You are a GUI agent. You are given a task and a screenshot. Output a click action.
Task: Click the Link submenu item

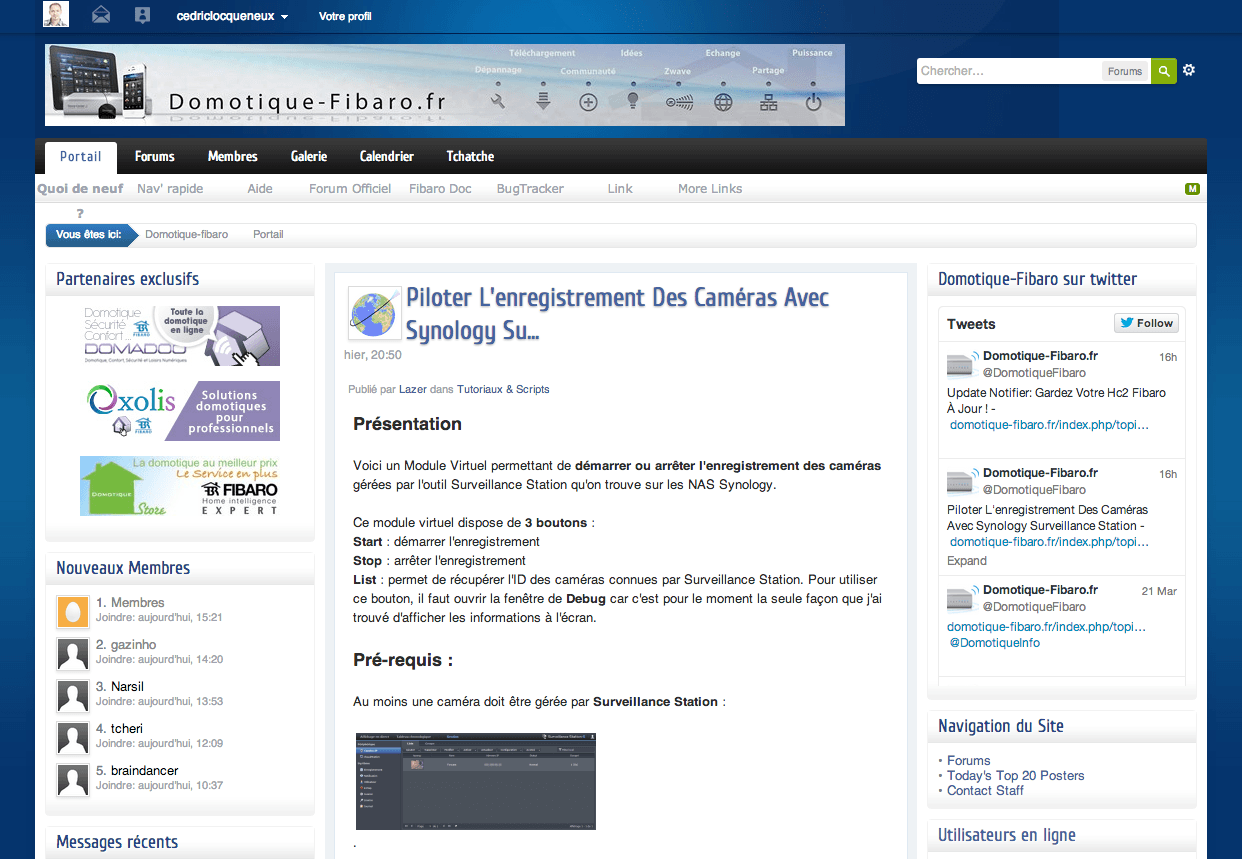click(x=620, y=188)
